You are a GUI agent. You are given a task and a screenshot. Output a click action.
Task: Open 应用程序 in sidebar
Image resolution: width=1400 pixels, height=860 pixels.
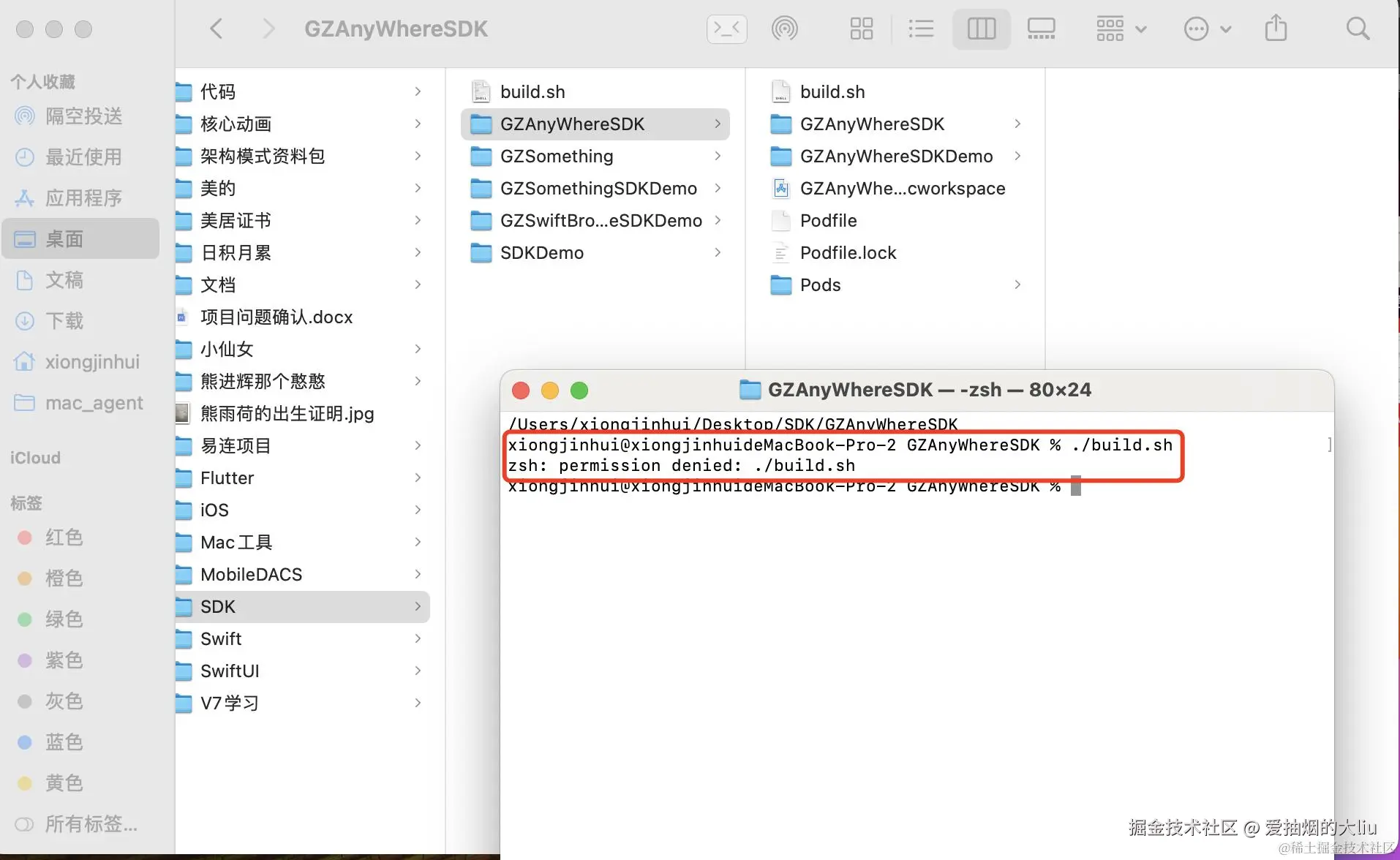(80, 198)
